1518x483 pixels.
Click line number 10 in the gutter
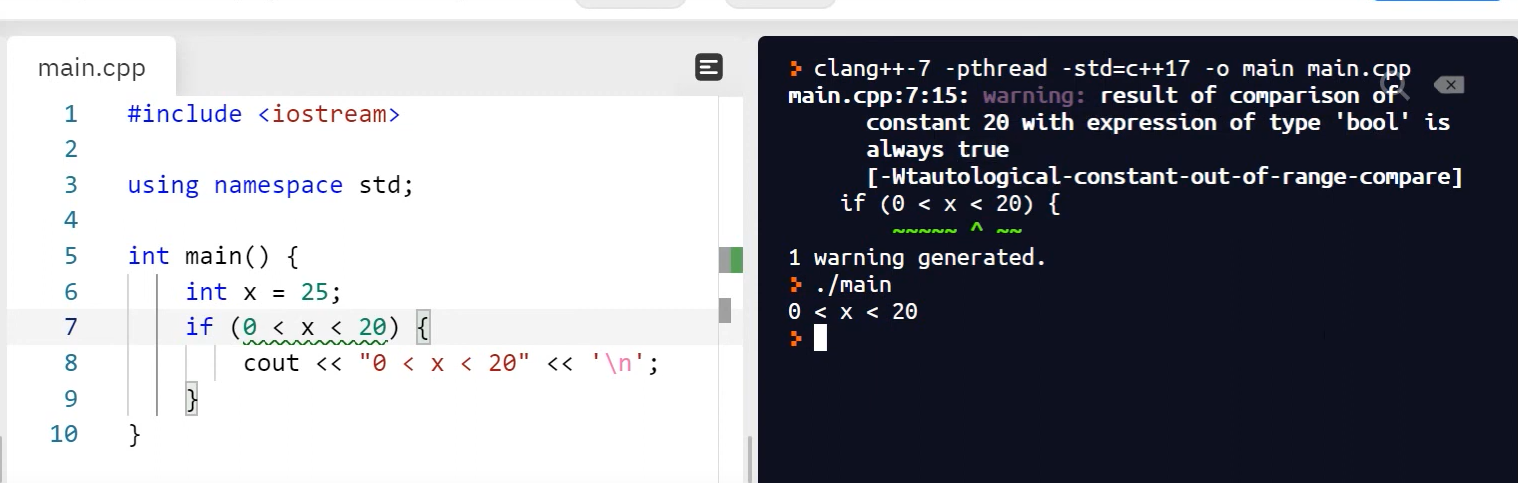[63, 434]
